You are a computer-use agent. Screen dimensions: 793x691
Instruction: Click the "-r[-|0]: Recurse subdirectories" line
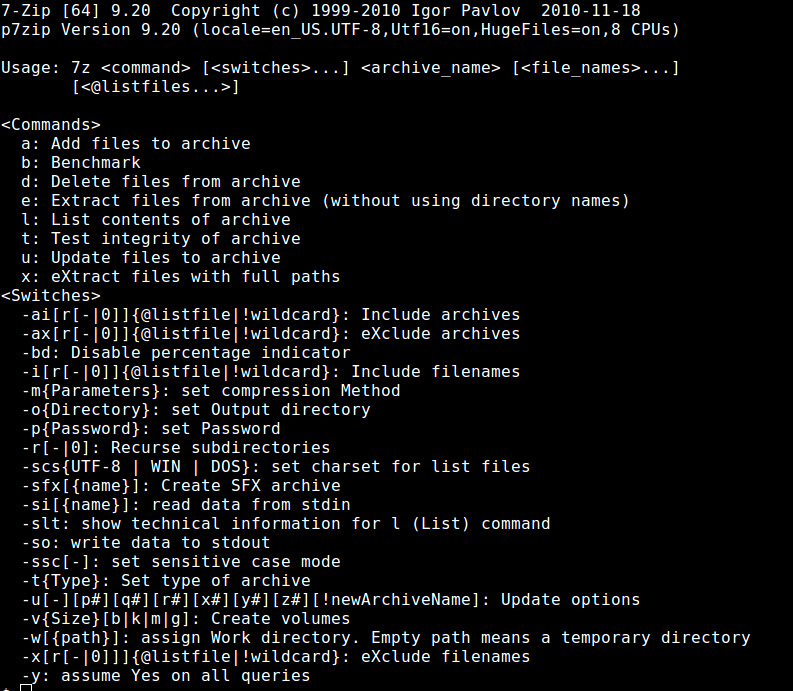(175, 448)
